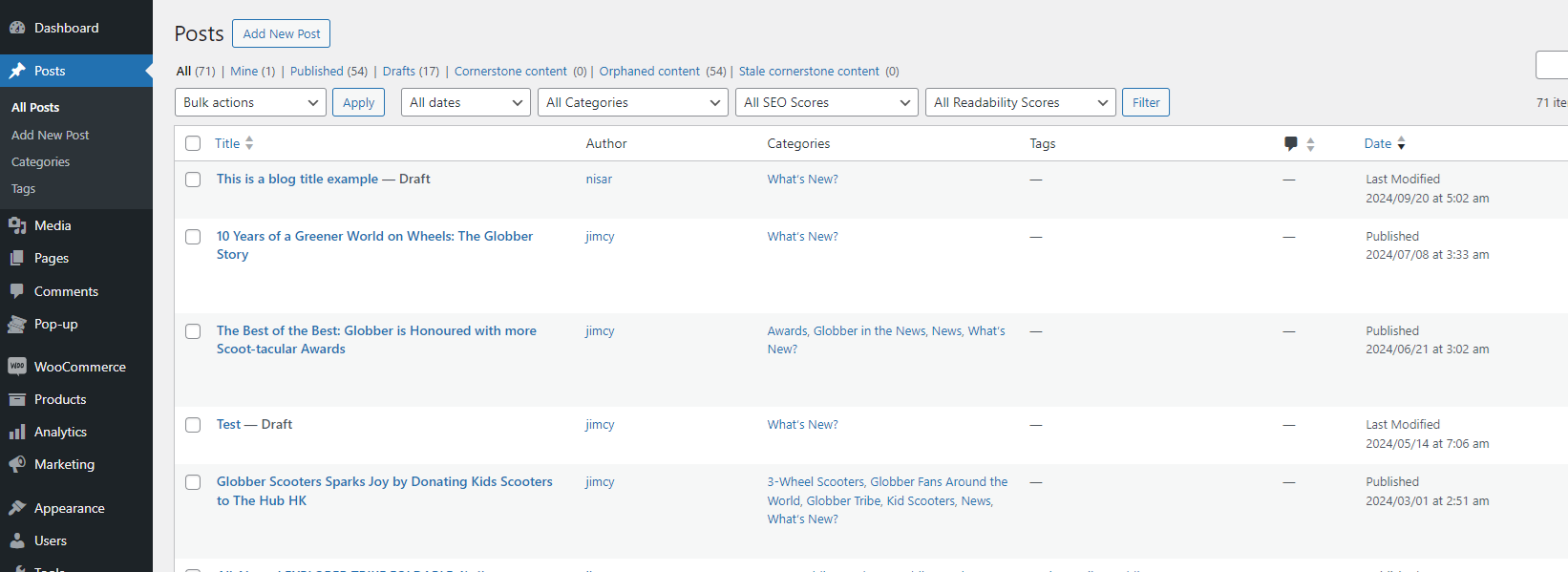Screen dimensions: 1568x572
Task: Click the Analytics bar chart icon
Action: pyautogui.click(x=17, y=432)
